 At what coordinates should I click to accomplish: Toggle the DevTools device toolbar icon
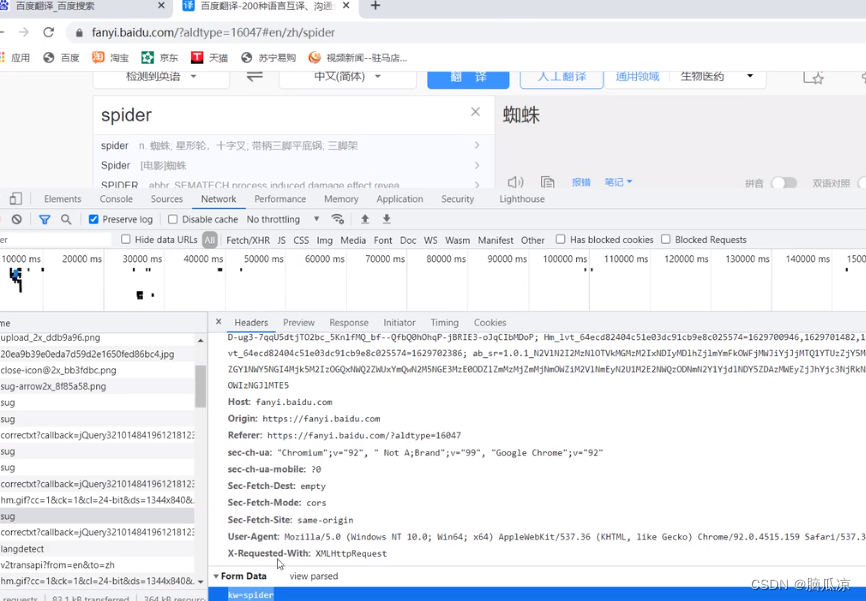pyautogui.click(x=16, y=199)
